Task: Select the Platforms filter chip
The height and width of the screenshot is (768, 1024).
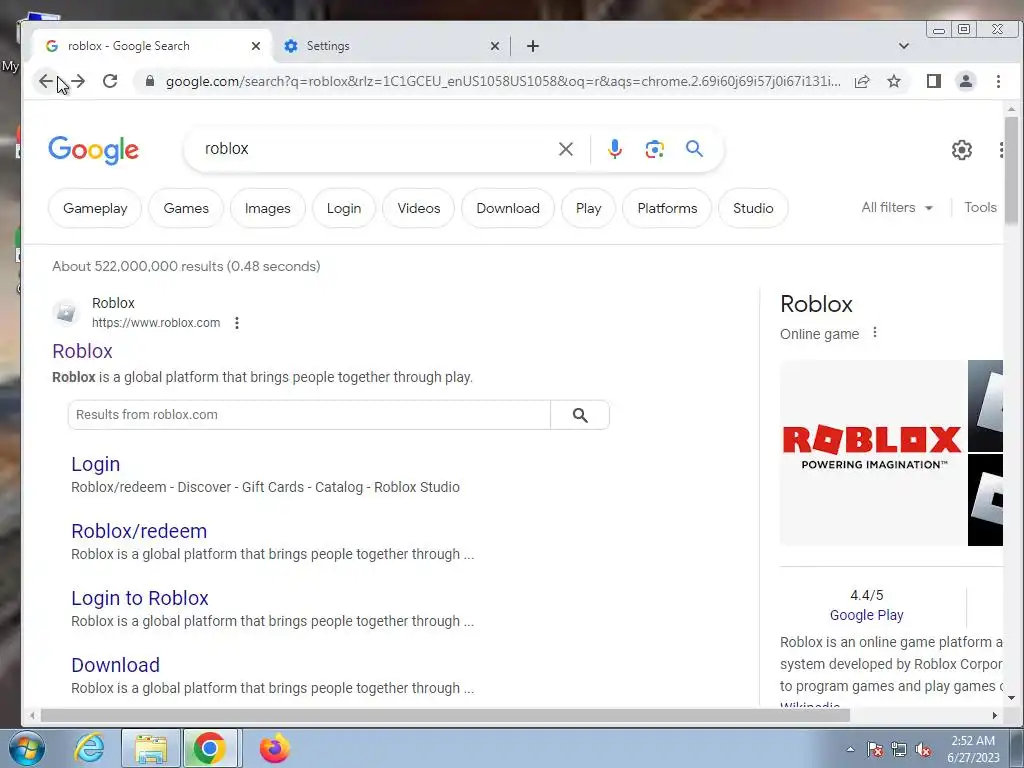Action: (667, 208)
